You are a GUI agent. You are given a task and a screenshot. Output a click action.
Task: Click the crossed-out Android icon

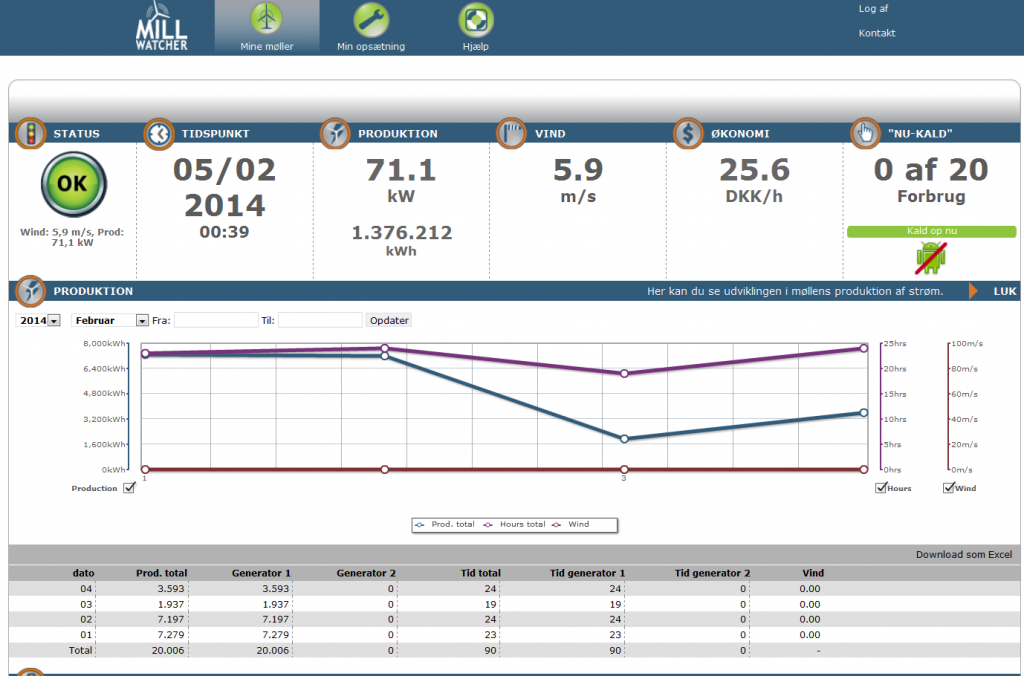pos(931,257)
